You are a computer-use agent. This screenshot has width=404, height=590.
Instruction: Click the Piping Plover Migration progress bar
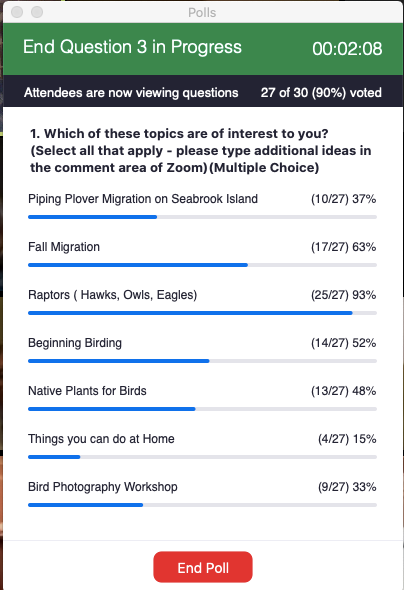point(202,217)
